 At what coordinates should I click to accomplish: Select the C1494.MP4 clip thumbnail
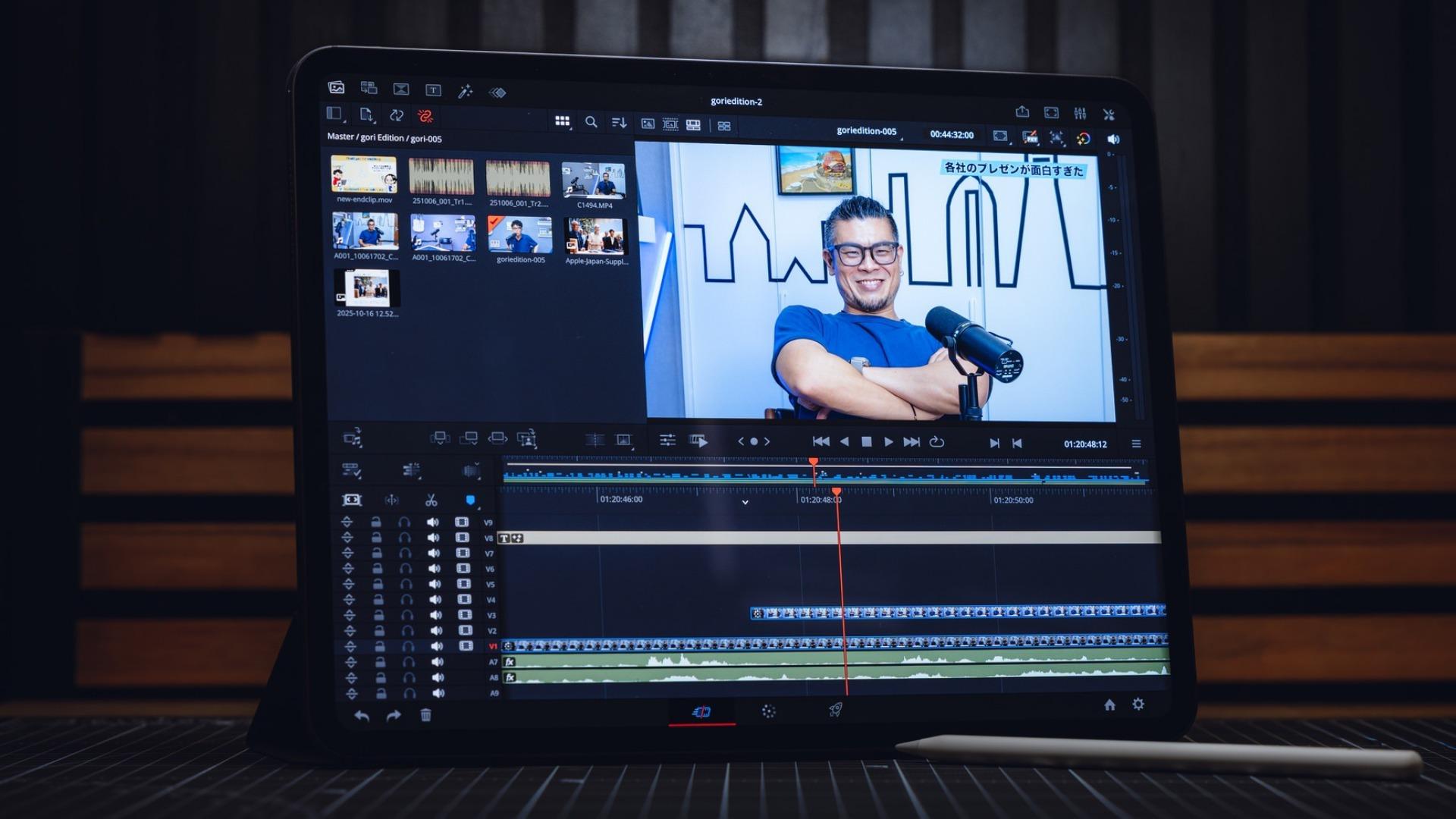tap(593, 180)
